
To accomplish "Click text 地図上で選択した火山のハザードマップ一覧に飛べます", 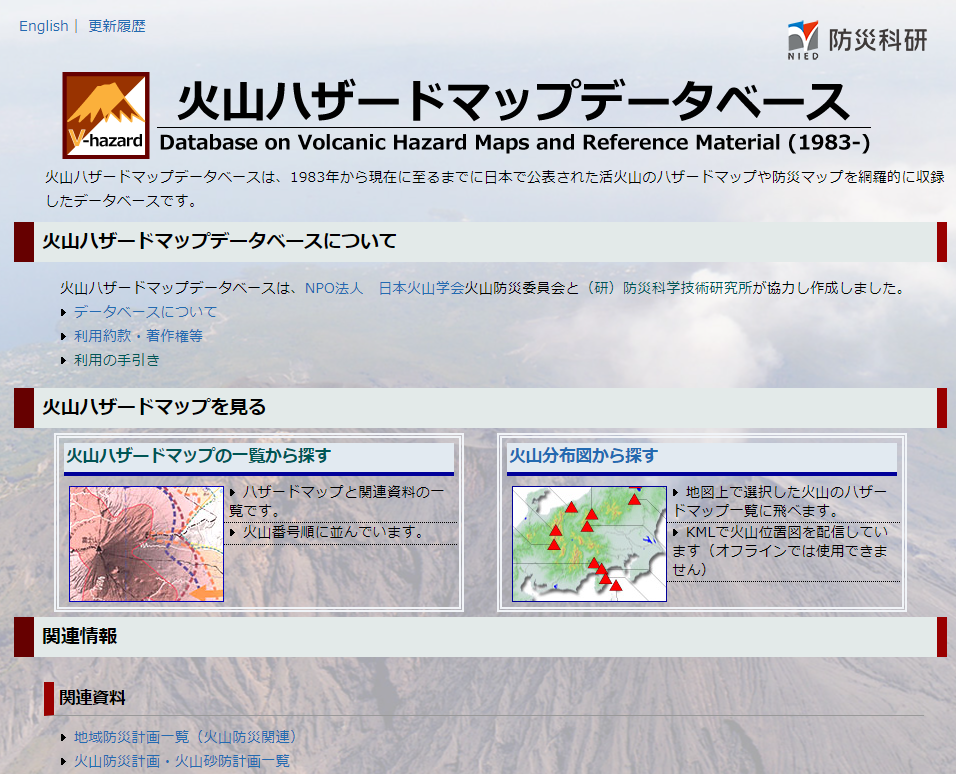I will point(780,501).
